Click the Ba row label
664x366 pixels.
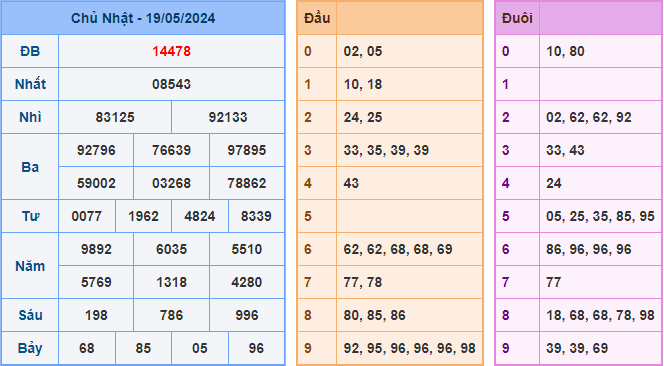coord(30,167)
